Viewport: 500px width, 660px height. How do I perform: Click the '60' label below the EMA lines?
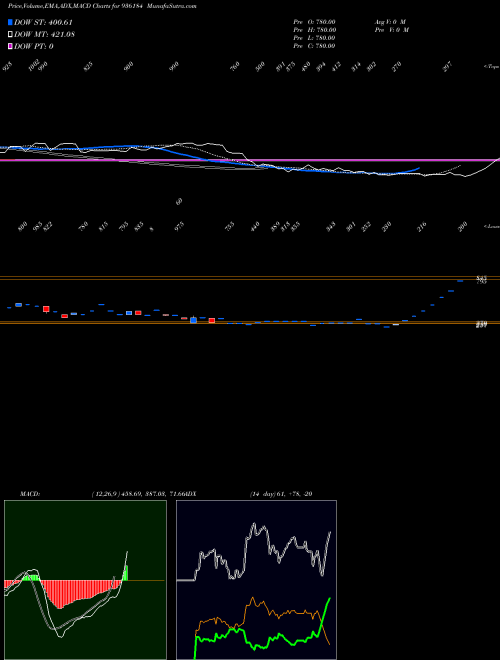click(x=179, y=202)
